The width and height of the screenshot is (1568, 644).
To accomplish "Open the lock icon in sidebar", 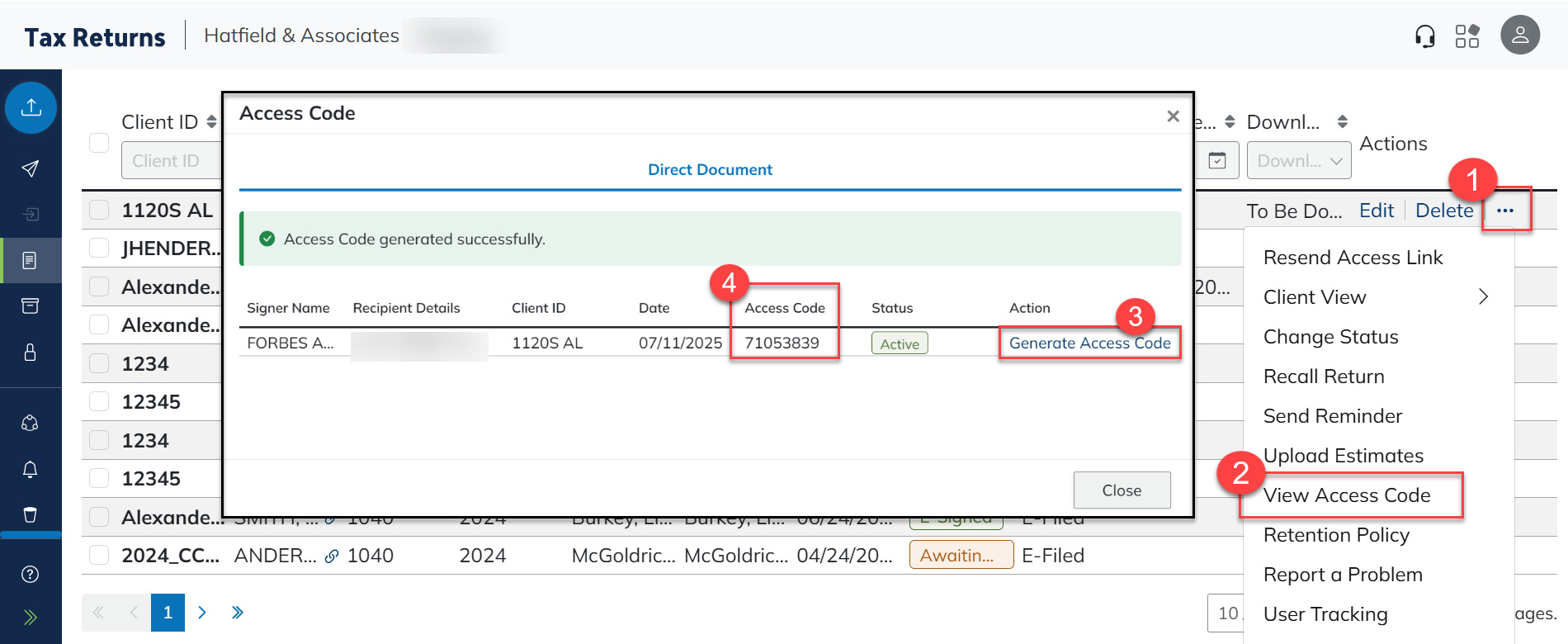I will [31, 353].
